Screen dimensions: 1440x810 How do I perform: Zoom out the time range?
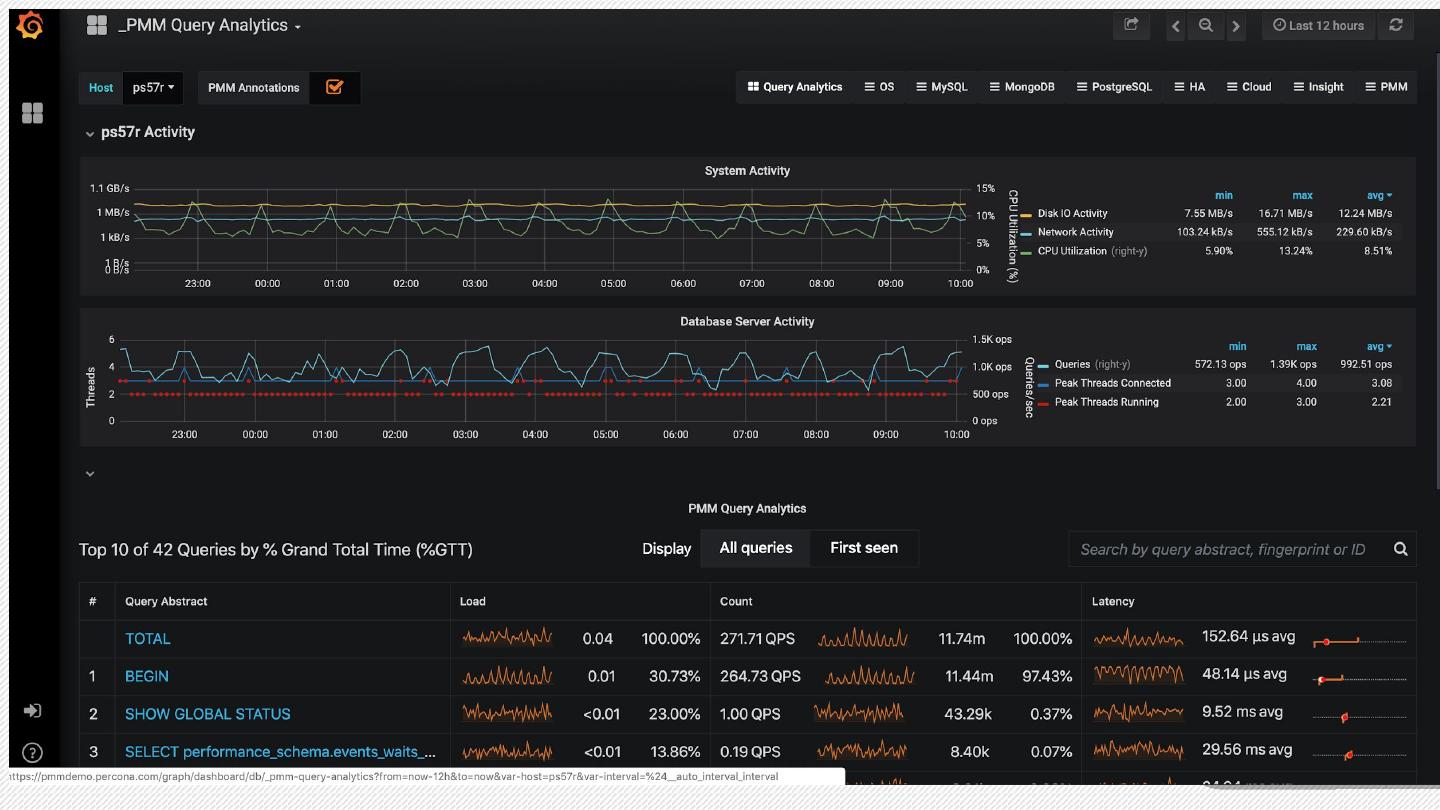(1206, 26)
